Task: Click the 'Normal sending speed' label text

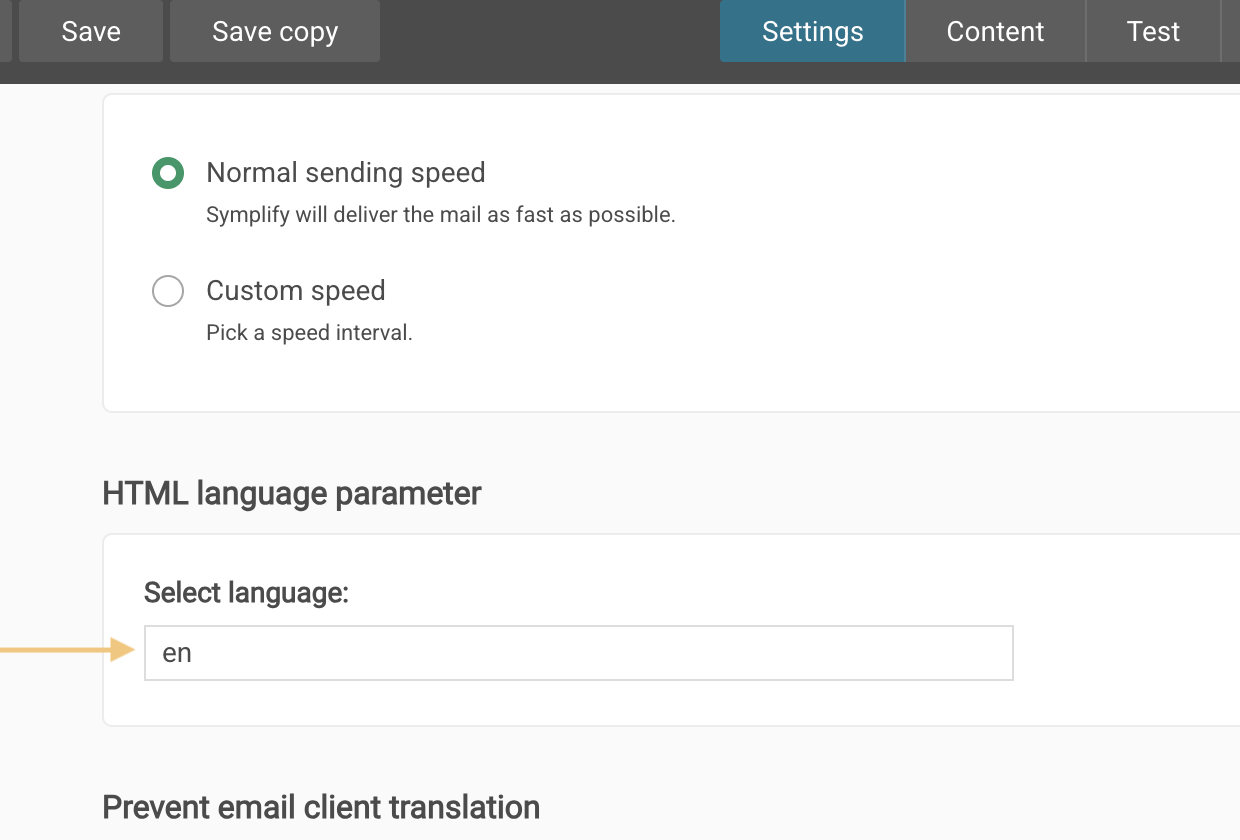Action: [x=345, y=173]
